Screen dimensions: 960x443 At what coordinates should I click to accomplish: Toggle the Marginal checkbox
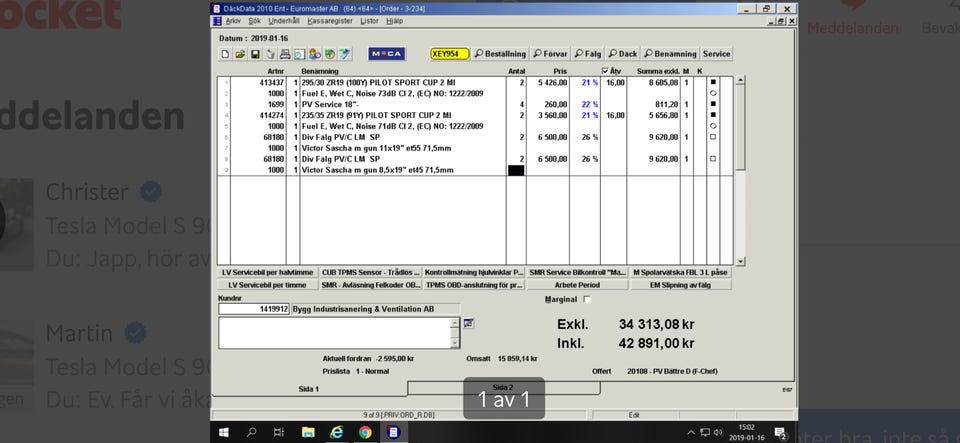pyautogui.click(x=588, y=299)
